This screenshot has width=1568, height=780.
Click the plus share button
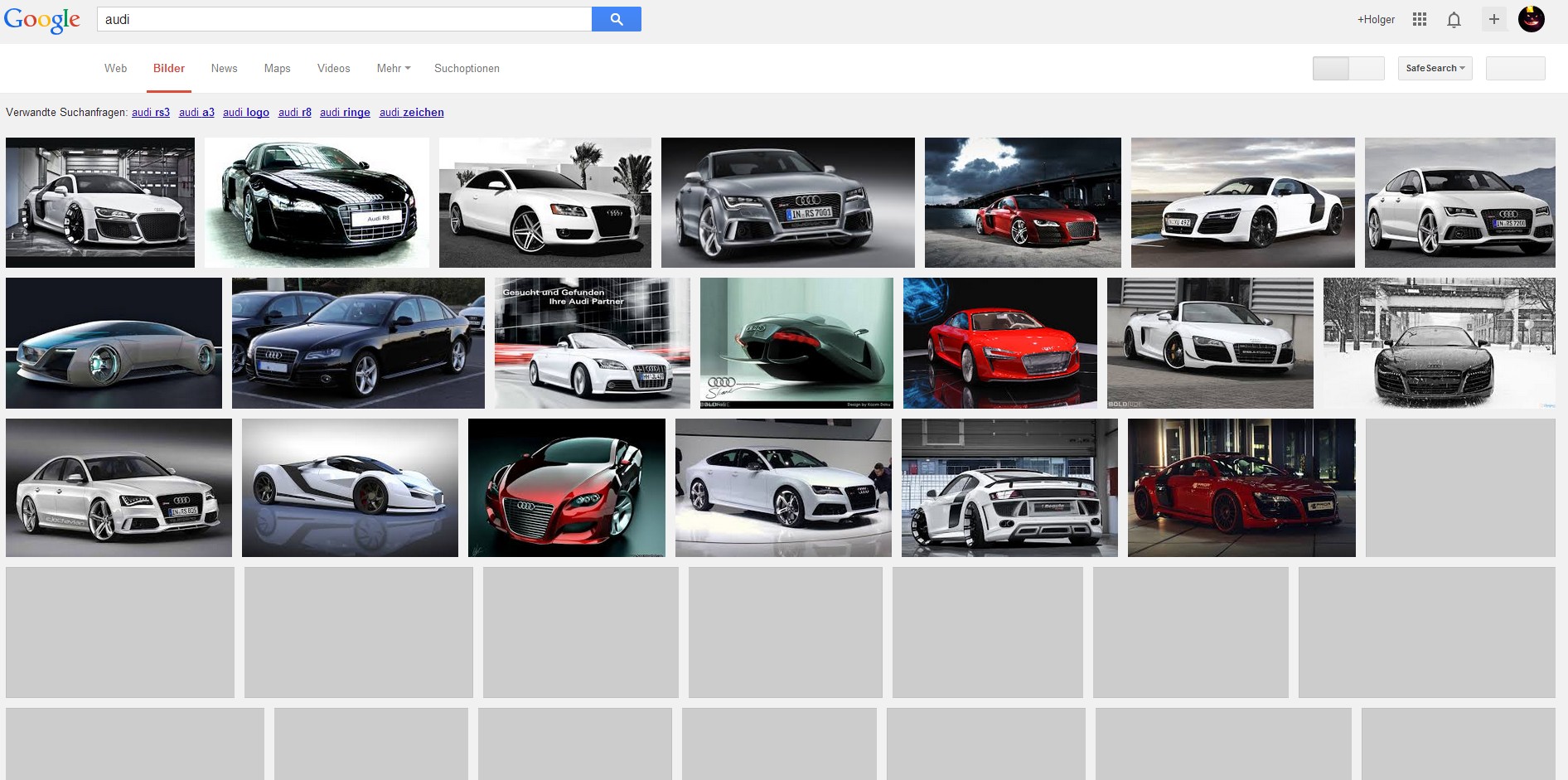click(1493, 19)
